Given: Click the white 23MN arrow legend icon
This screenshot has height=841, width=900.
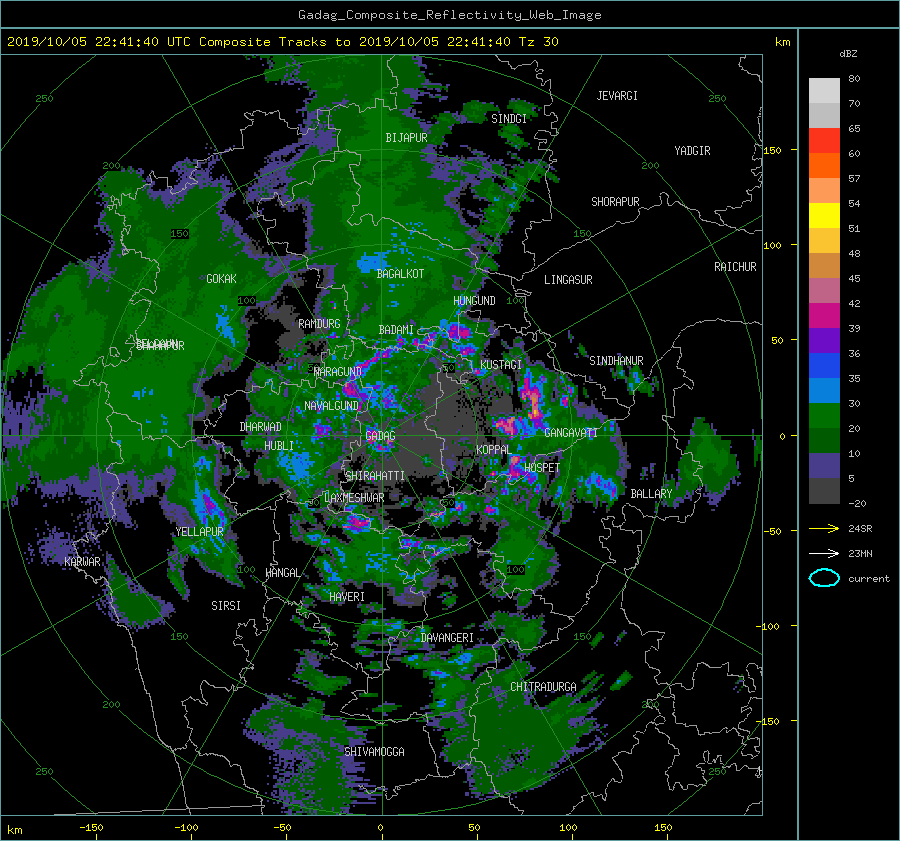Looking at the screenshot, I should click(x=824, y=553).
